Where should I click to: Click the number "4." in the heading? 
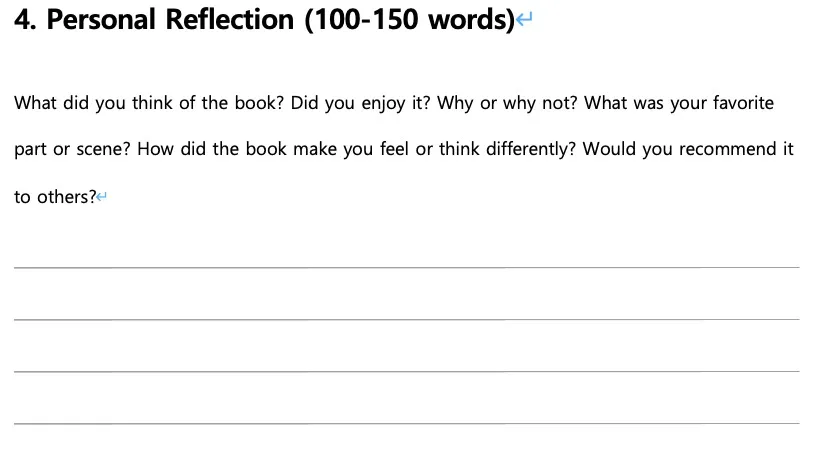(x=26, y=21)
